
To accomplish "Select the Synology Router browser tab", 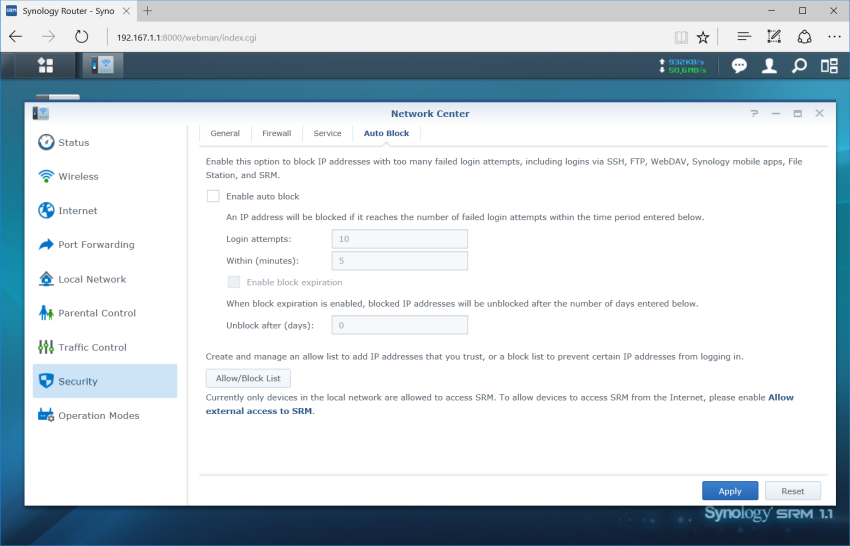I will 68,11.
